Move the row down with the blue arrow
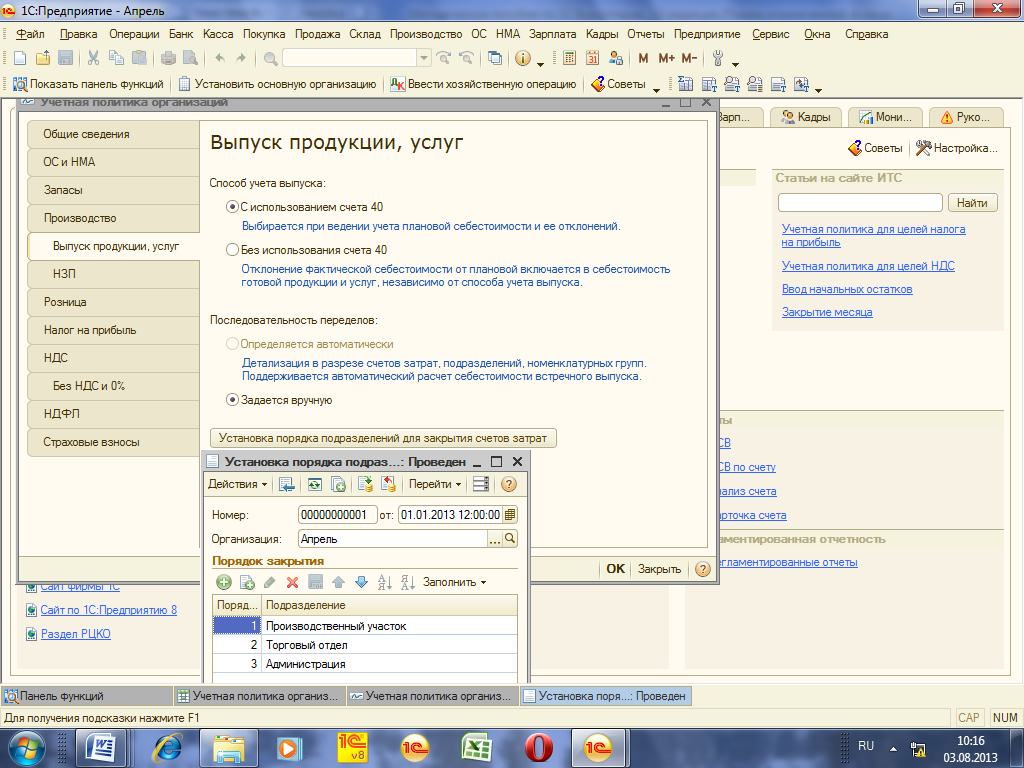This screenshot has width=1024, height=768. point(361,582)
